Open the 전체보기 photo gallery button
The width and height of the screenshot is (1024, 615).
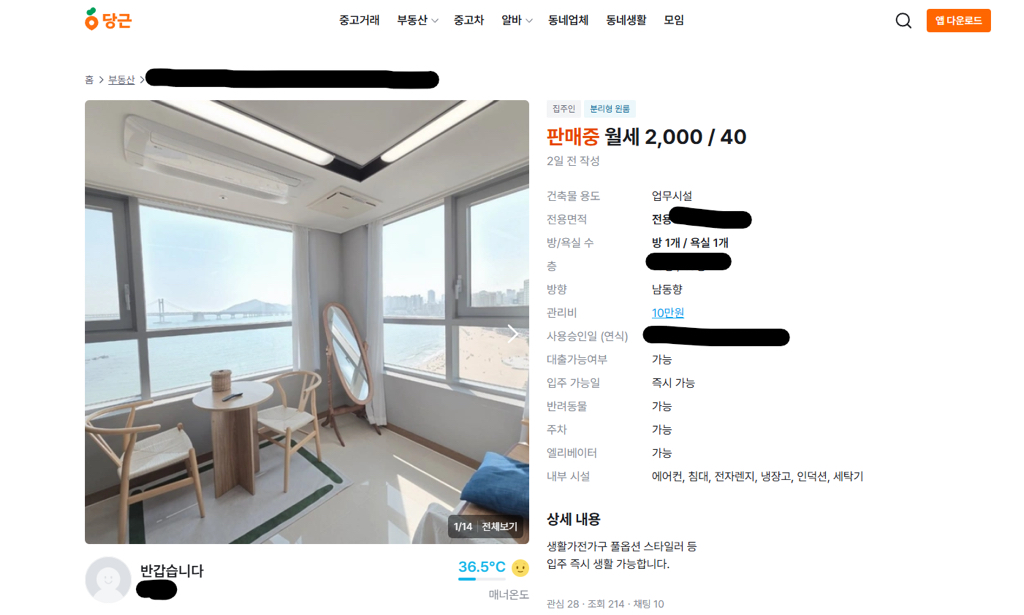pos(500,526)
